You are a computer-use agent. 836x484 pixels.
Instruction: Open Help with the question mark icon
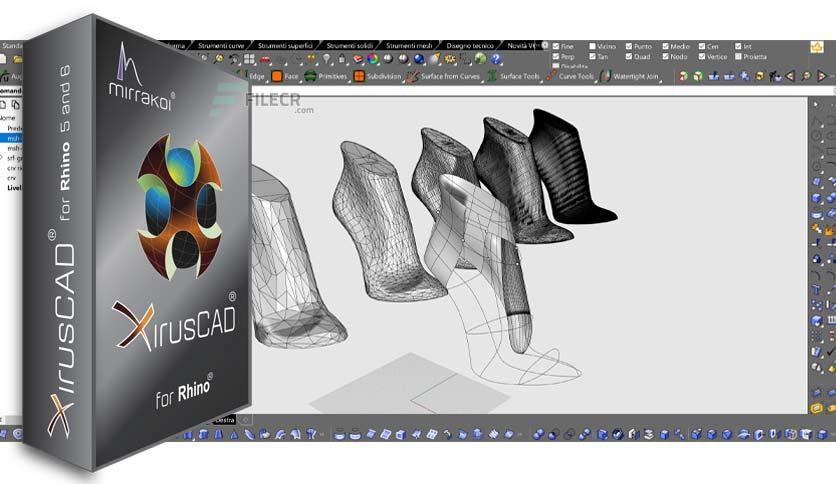pyautogui.click(x=496, y=59)
